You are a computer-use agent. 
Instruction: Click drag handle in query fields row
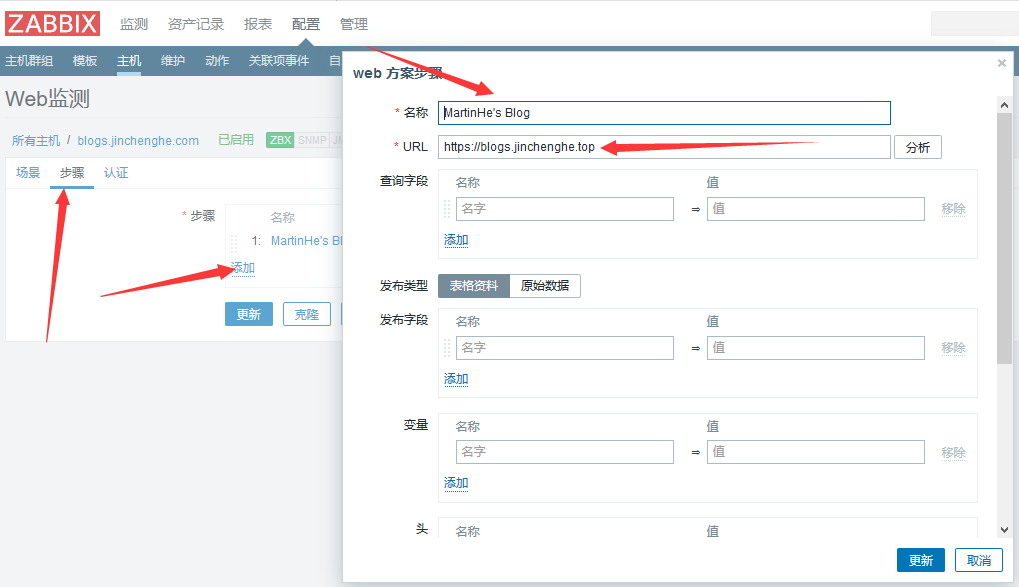pos(447,209)
